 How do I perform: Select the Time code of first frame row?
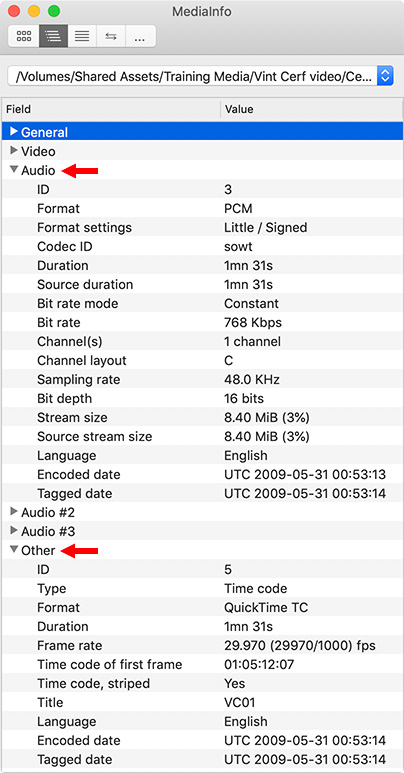pyautogui.click(x=202, y=665)
